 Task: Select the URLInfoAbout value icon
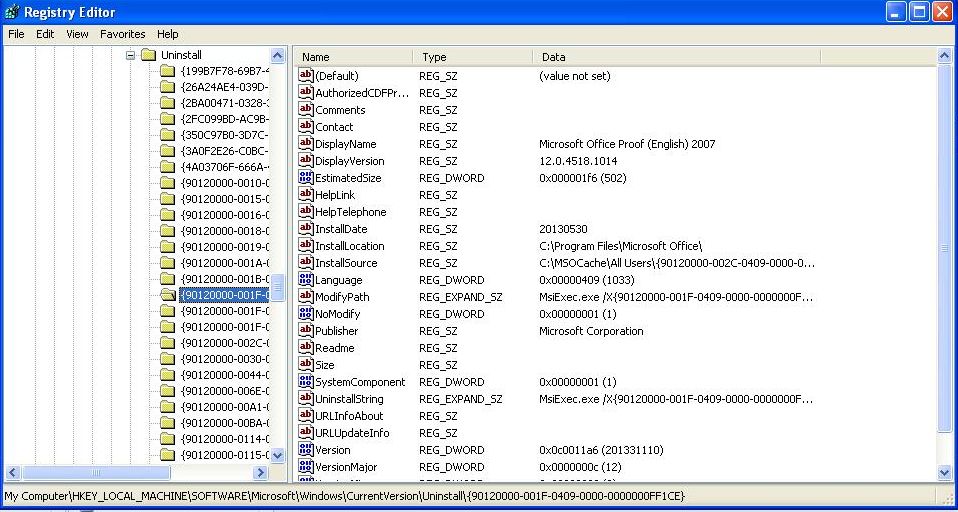pyautogui.click(x=305, y=415)
